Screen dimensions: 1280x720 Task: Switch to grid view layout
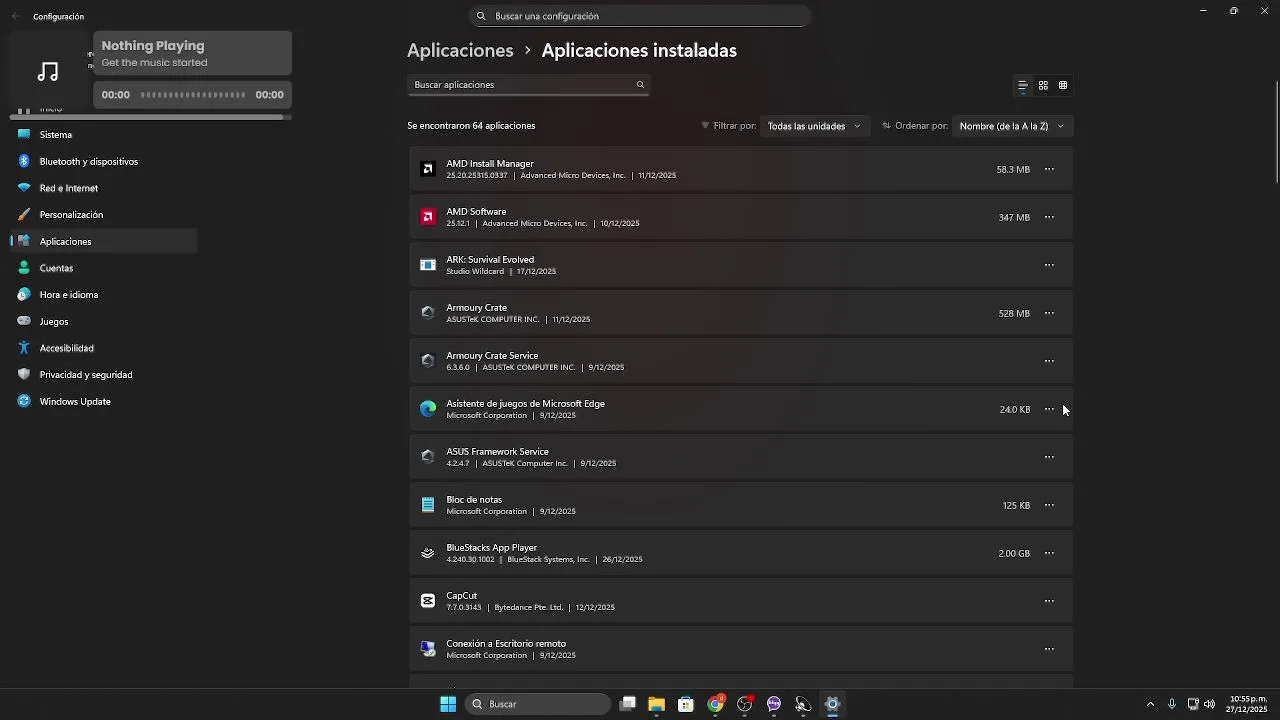pos(1043,86)
